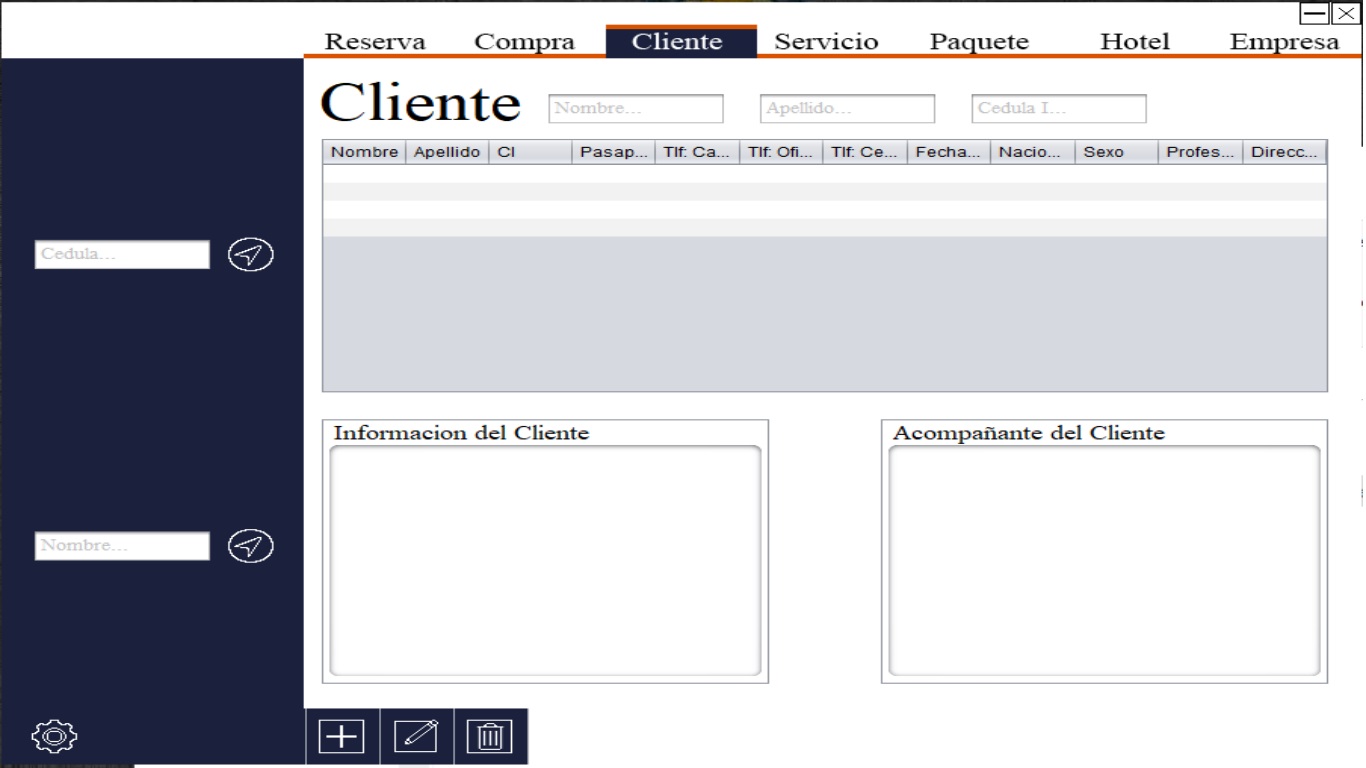Click the Apellido search input field

pos(847,109)
